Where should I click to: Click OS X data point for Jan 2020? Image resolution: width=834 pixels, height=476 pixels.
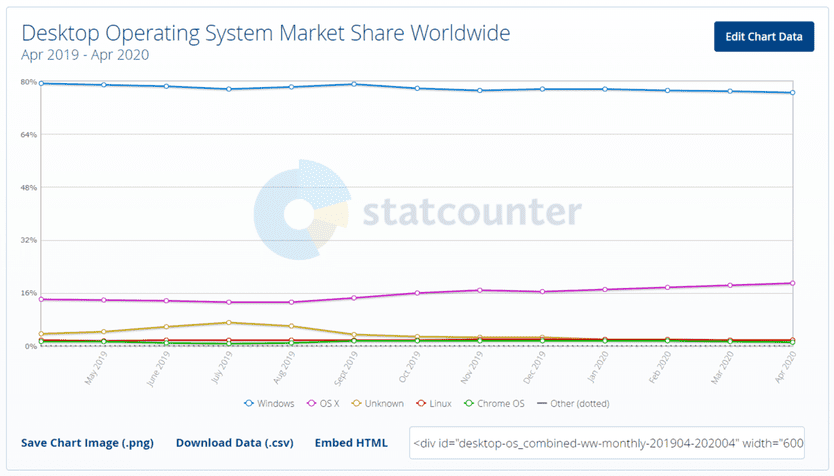[605, 290]
